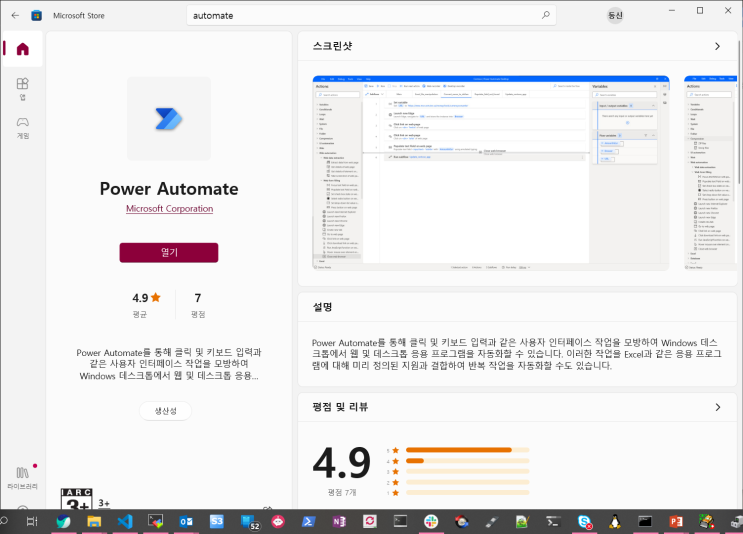Click the 설명 section heading

(322, 307)
